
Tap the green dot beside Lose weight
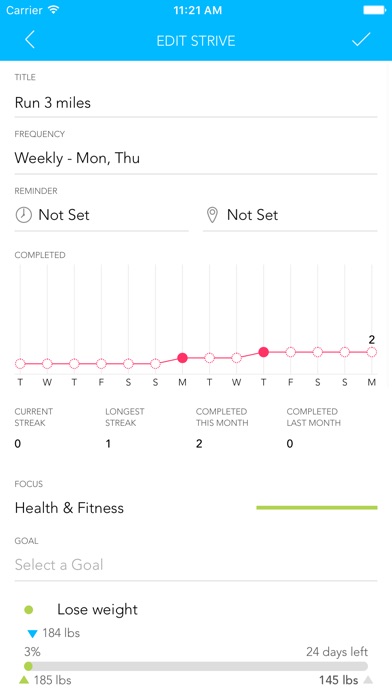point(28,610)
